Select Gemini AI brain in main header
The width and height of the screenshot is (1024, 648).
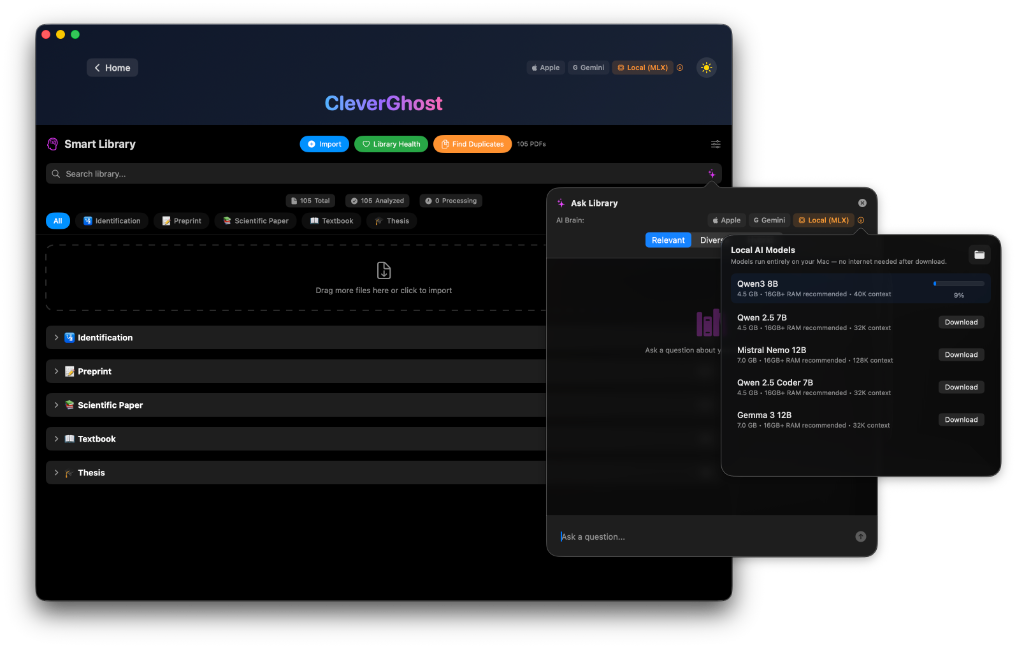tap(588, 68)
